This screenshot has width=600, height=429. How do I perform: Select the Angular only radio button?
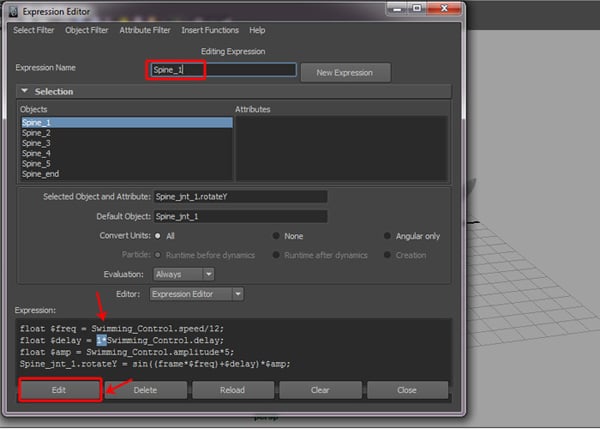pyautogui.click(x=388, y=236)
